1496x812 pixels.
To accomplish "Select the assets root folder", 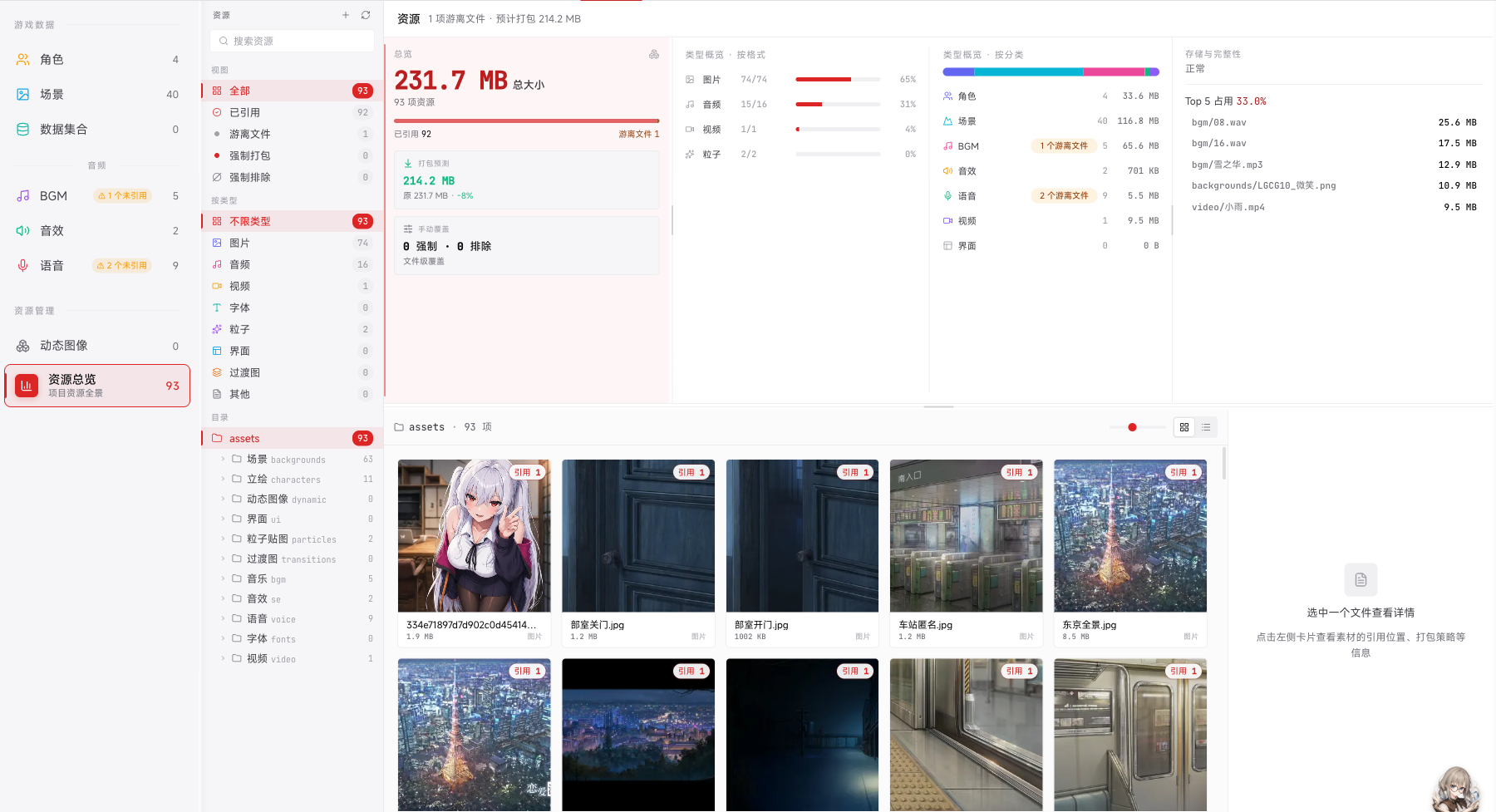I will click(292, 438).
